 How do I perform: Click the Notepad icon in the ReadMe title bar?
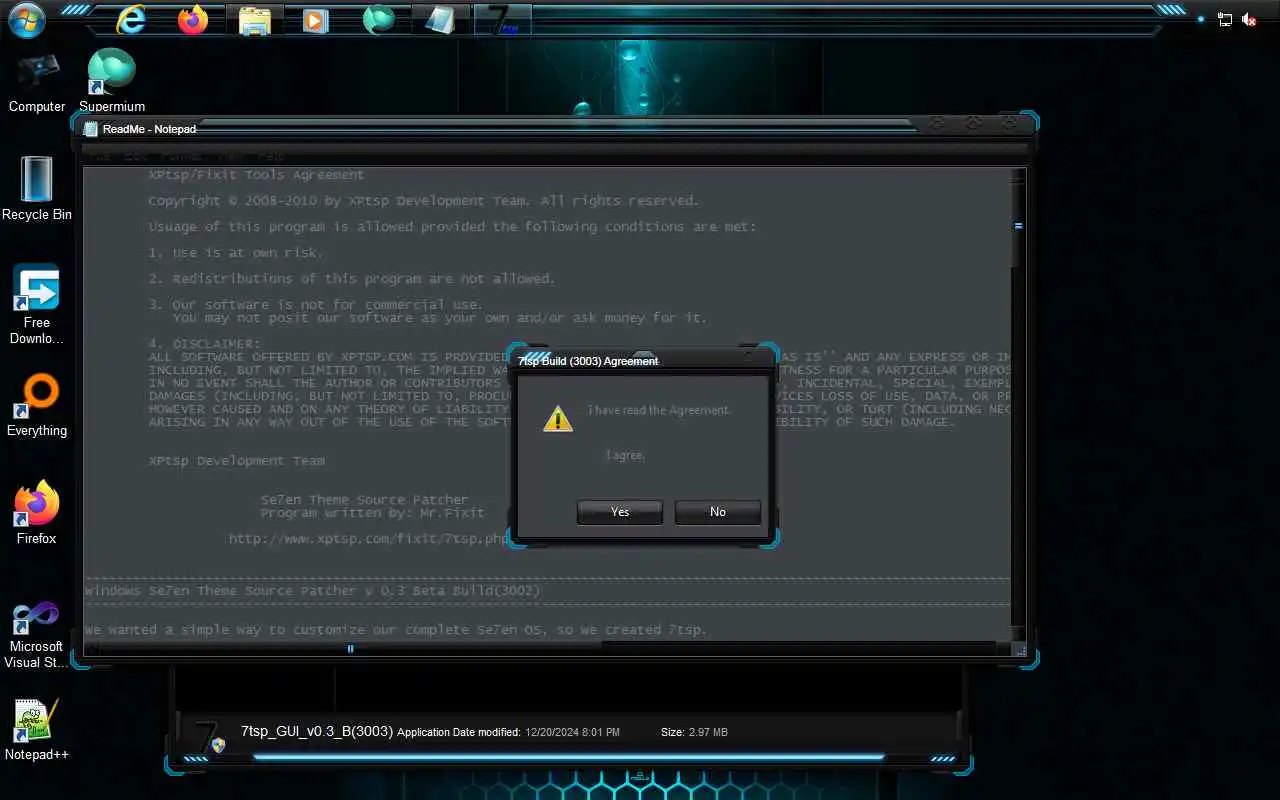pos(91,129)
